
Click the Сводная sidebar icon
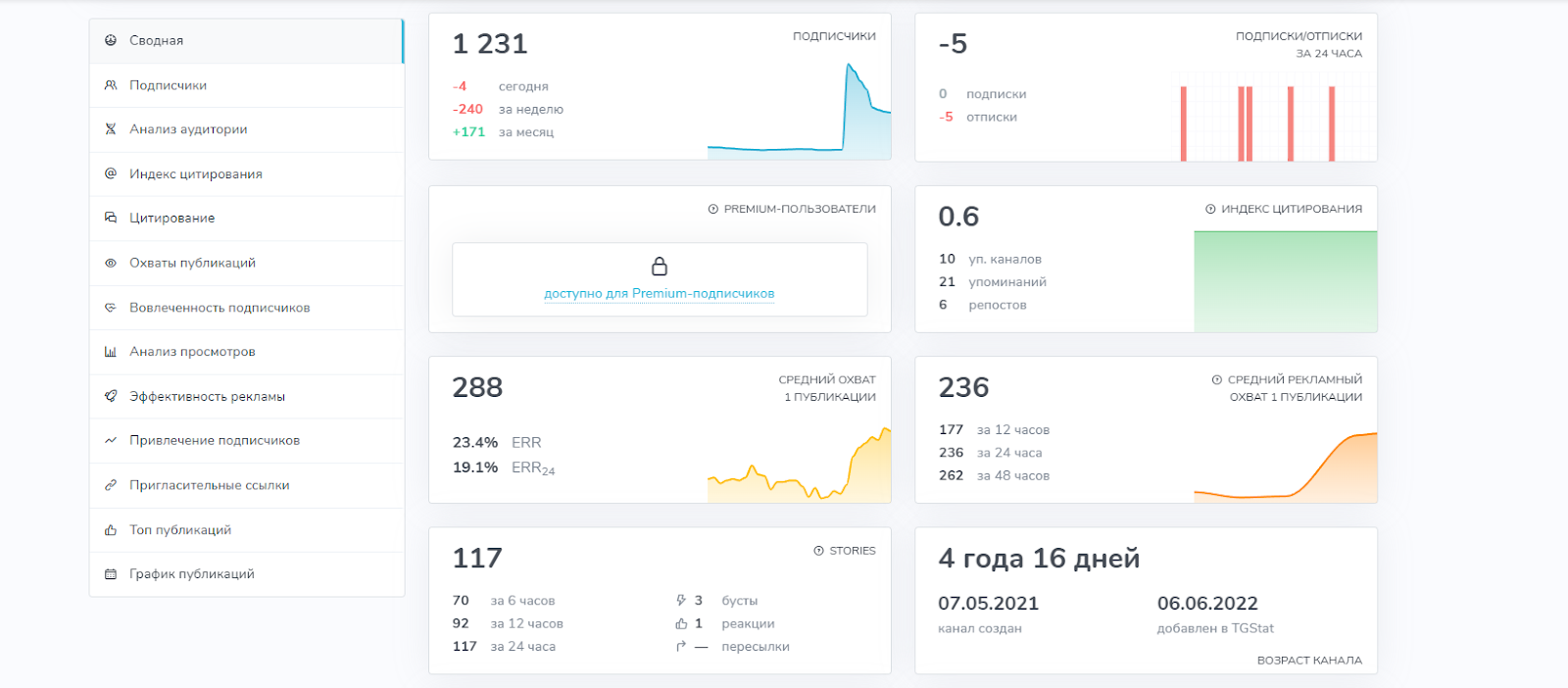[x=111, y=40]
